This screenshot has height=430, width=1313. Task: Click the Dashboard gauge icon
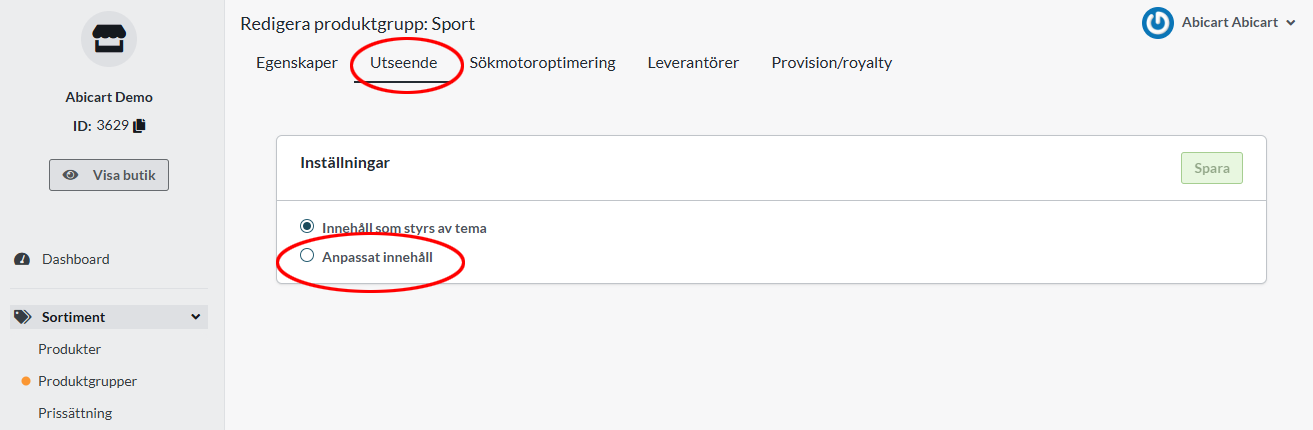coord(21,259)
